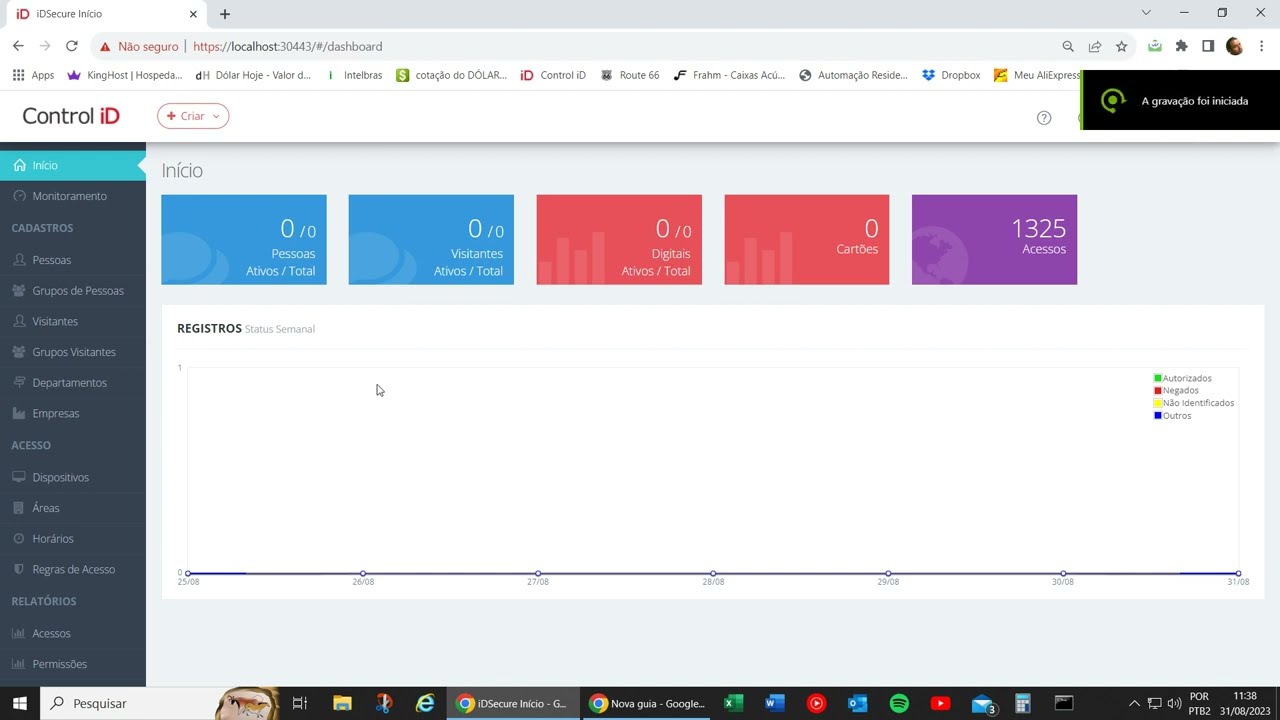
Task: Click the zoom magnifier icon in the address bar
Action: click(x=1068, y=46)
